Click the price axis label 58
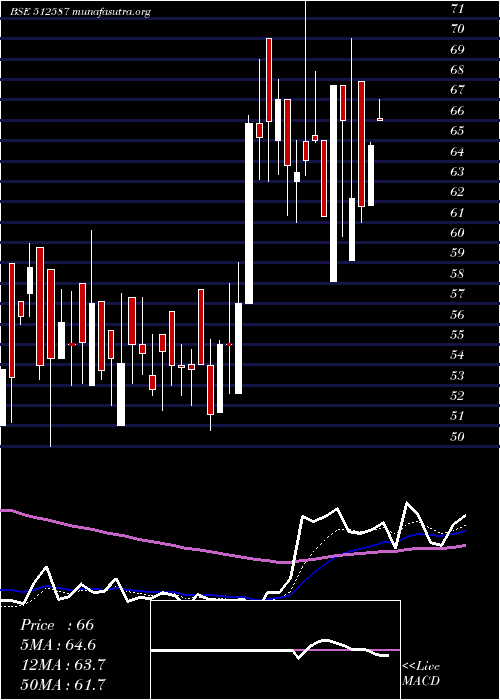Viewport: 500px width, 700px height. pyautogui.click(x=458, y=273)
